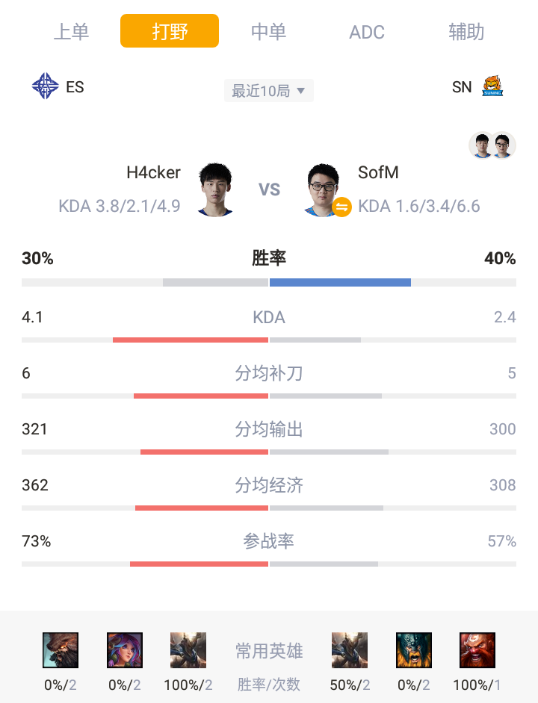Open H4cker's player portrait
The image size is (538, 703).
[215, 190]
